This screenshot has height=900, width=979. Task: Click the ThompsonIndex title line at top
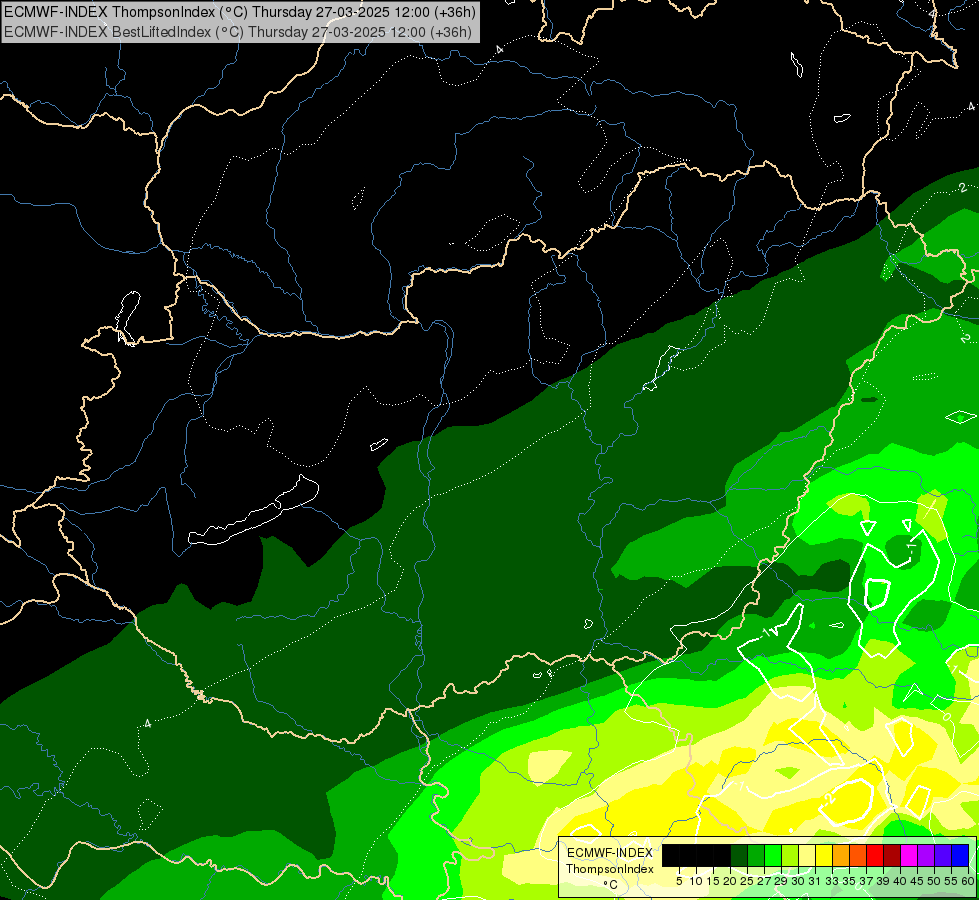(x=240, y=11)
